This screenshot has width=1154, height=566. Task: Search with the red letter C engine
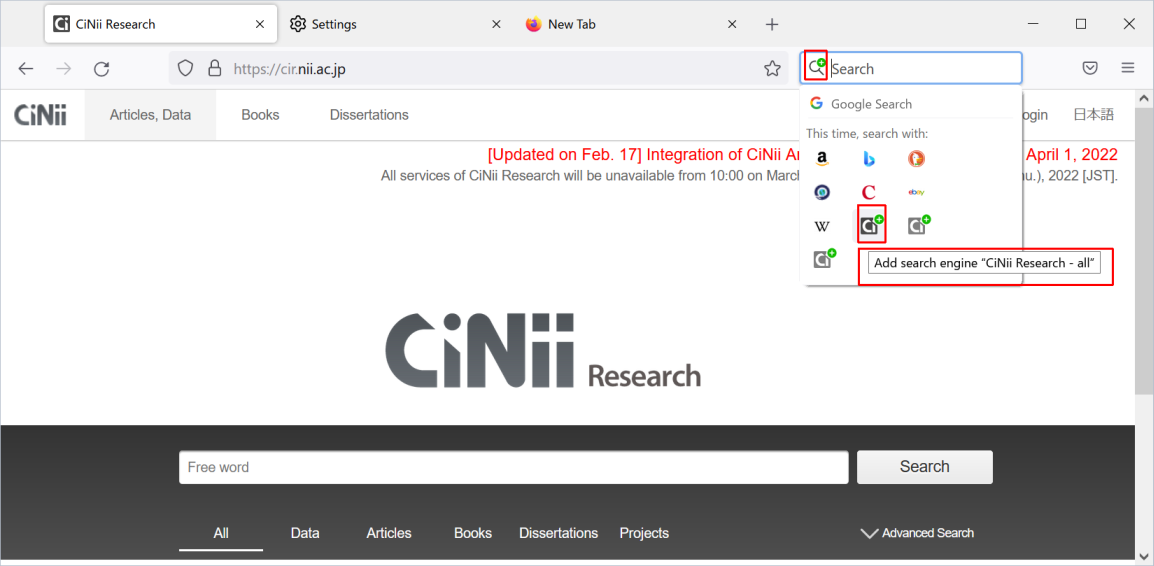pos(869,192)
